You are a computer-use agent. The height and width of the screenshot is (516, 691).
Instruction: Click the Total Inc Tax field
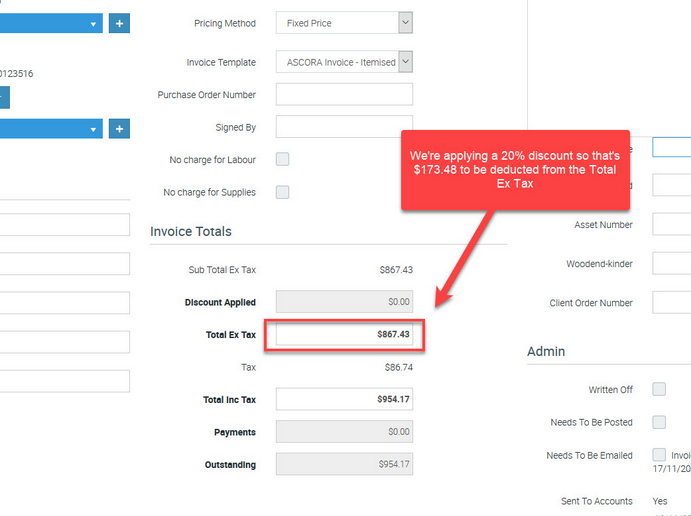pos(344,399)
